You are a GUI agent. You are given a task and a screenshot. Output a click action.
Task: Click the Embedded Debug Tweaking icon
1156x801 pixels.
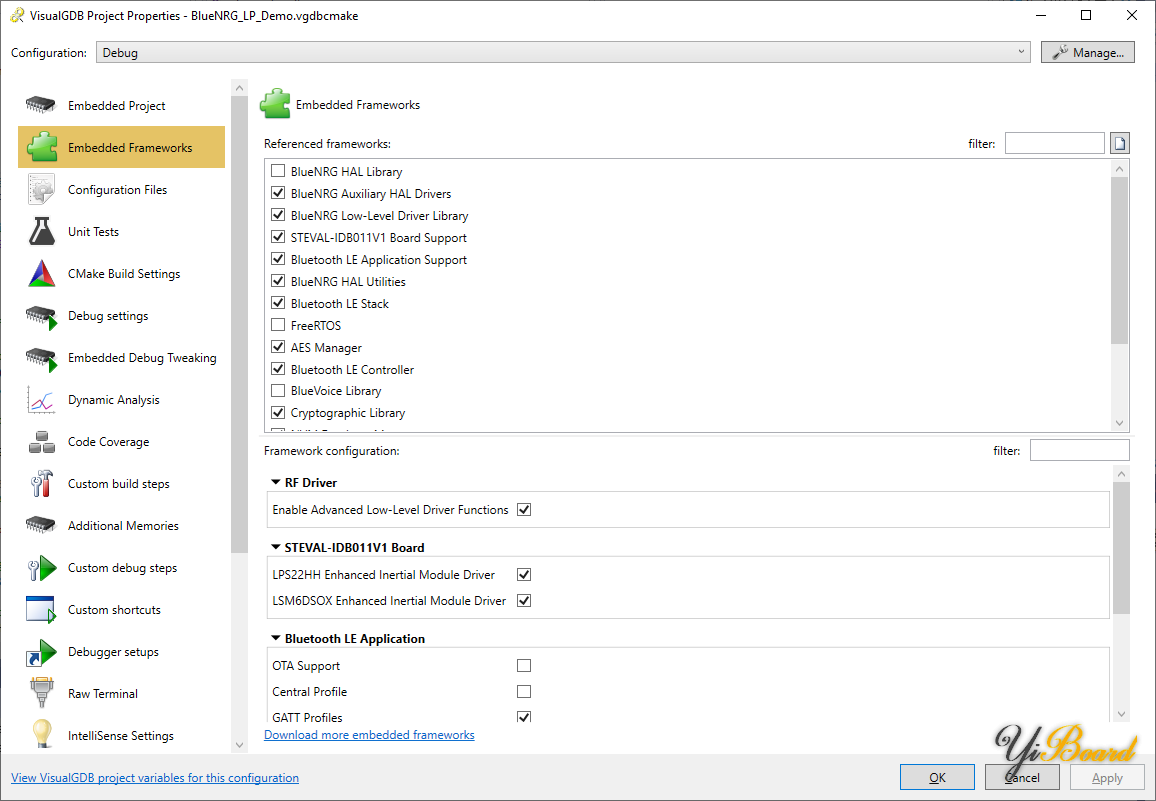(x=41, y=358)
